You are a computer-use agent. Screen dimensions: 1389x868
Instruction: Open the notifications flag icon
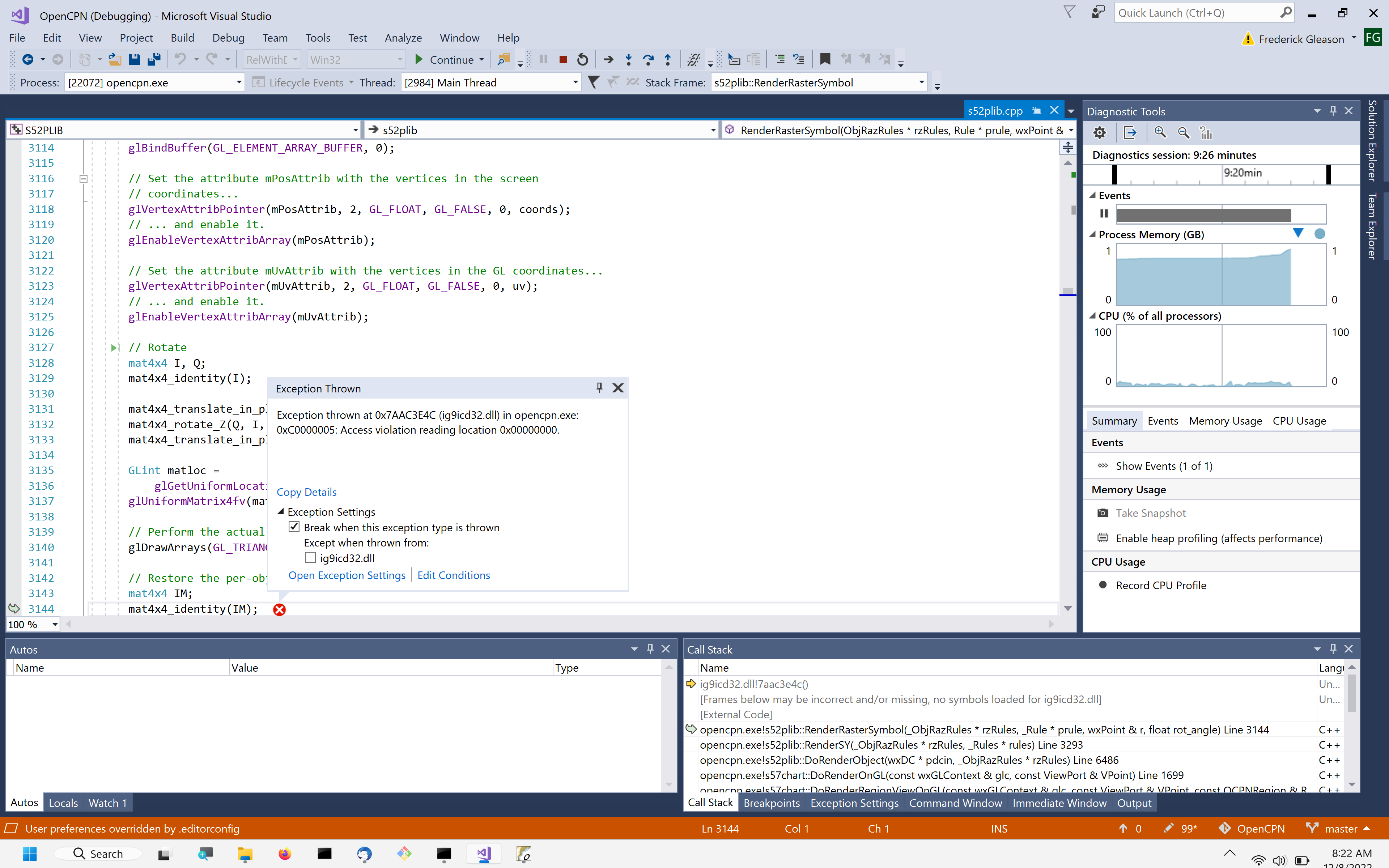(x=1069, y=12)
